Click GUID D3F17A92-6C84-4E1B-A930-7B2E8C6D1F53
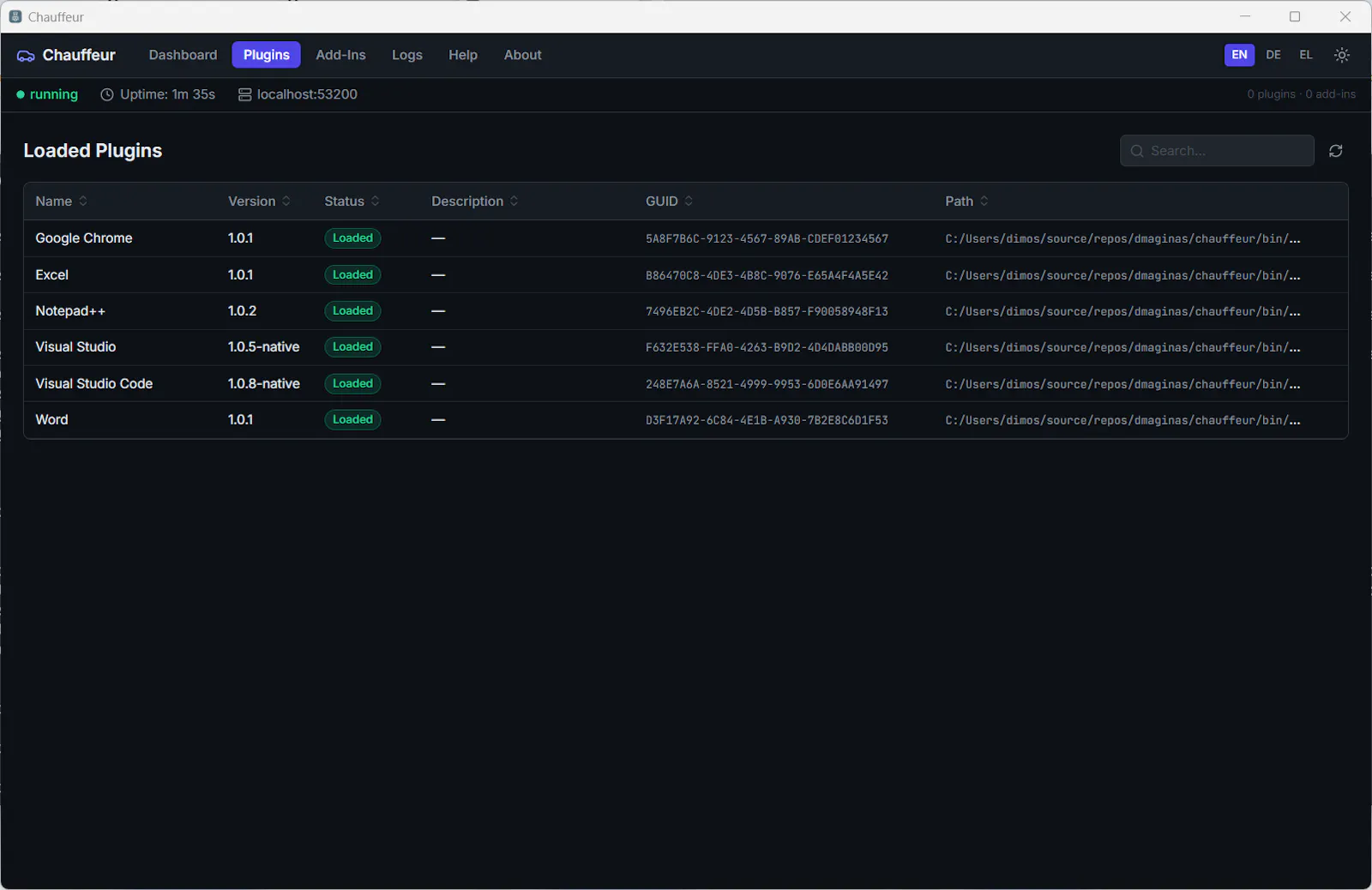 (x=767, y=421)
